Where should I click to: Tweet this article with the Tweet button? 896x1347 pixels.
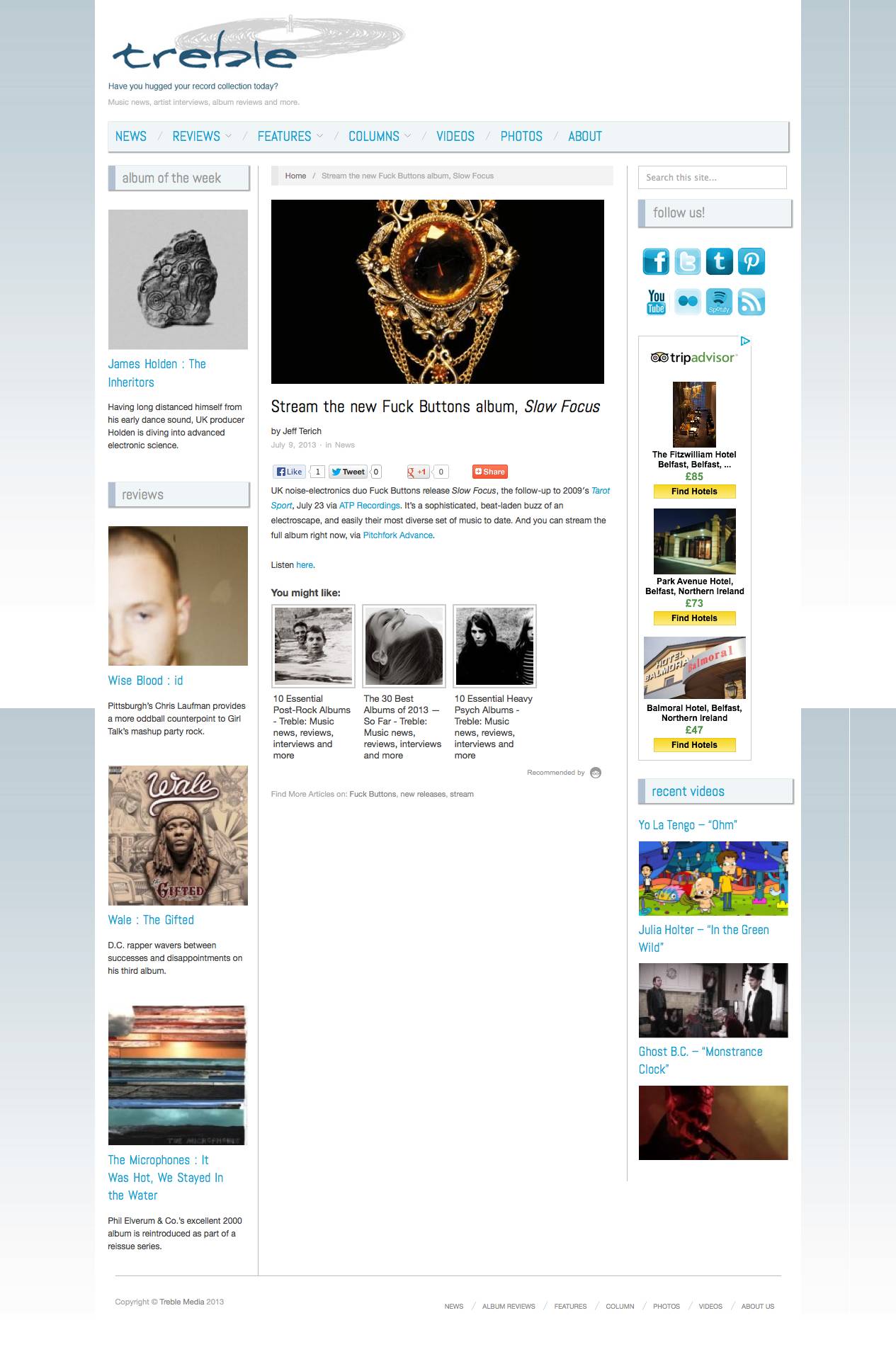click(x=348, y=472)
